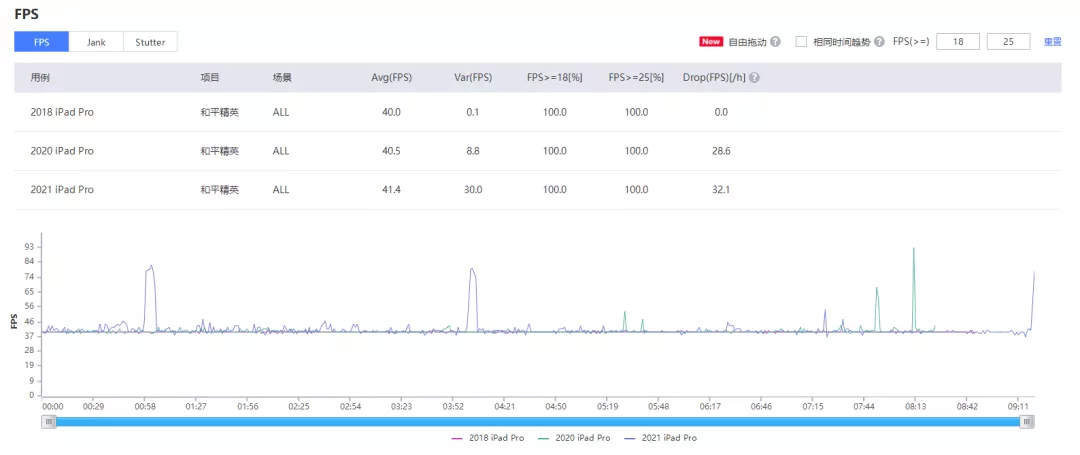Click left handle of time range slider

pos(48,421)
